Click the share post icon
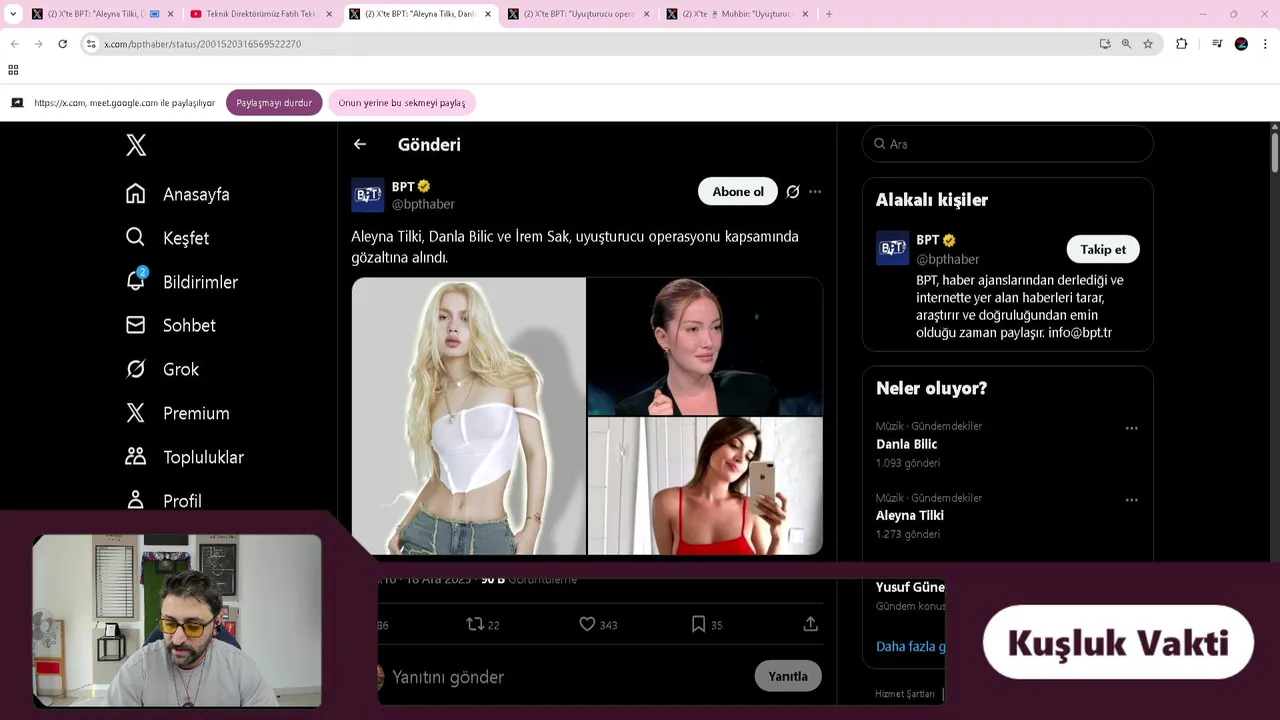1280x720 pixels. pyautogui.click(x=811, y=624)
